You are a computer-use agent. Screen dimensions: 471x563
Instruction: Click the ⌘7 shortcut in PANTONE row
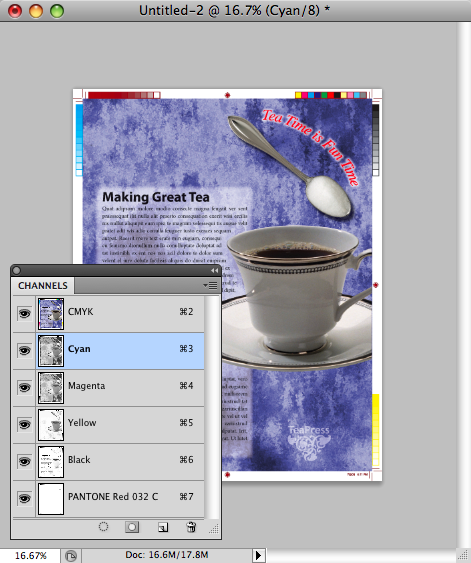pyautogui.click(x=186, y=497)
